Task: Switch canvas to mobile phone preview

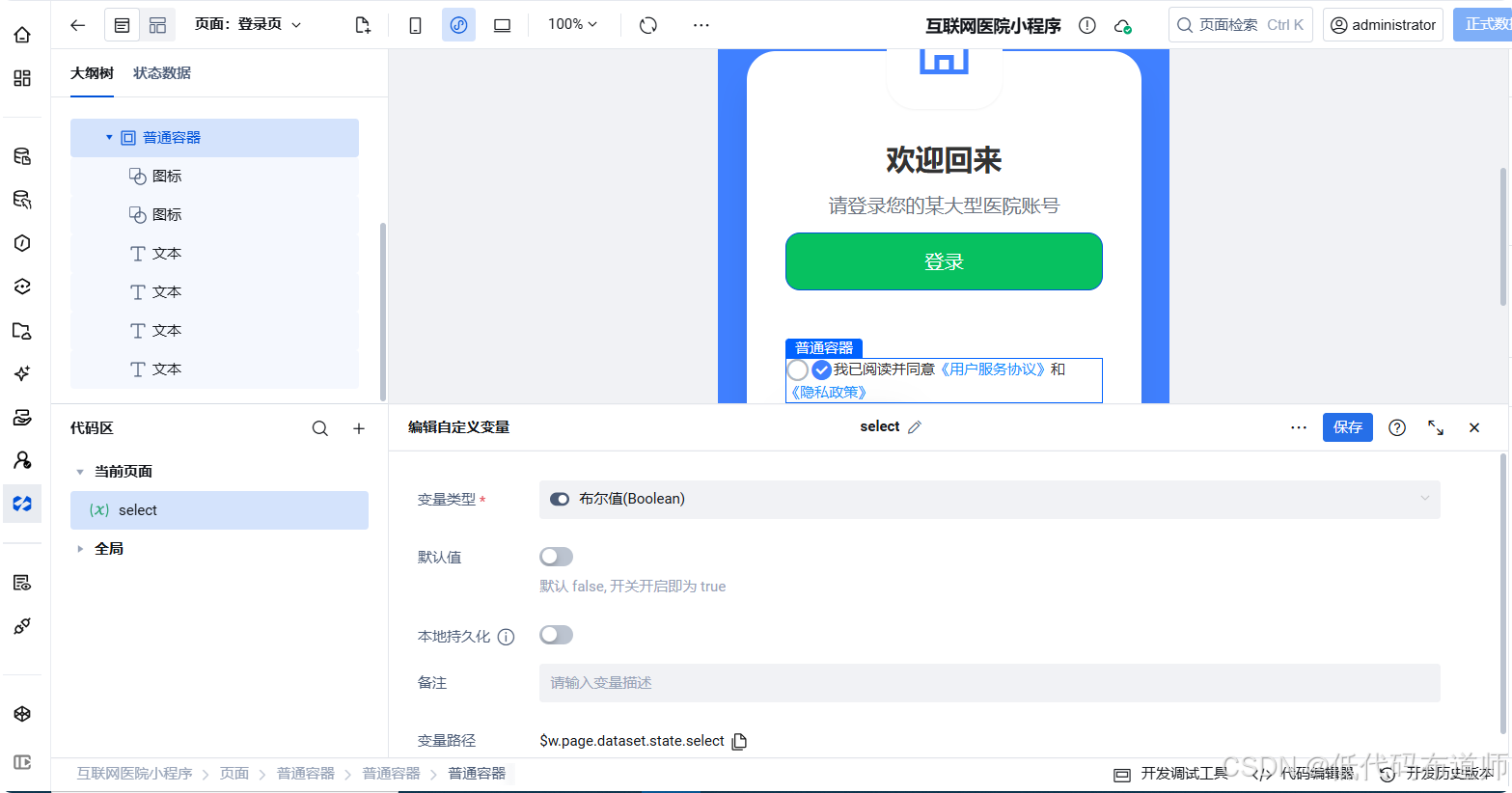Action: tap(415, 24)
